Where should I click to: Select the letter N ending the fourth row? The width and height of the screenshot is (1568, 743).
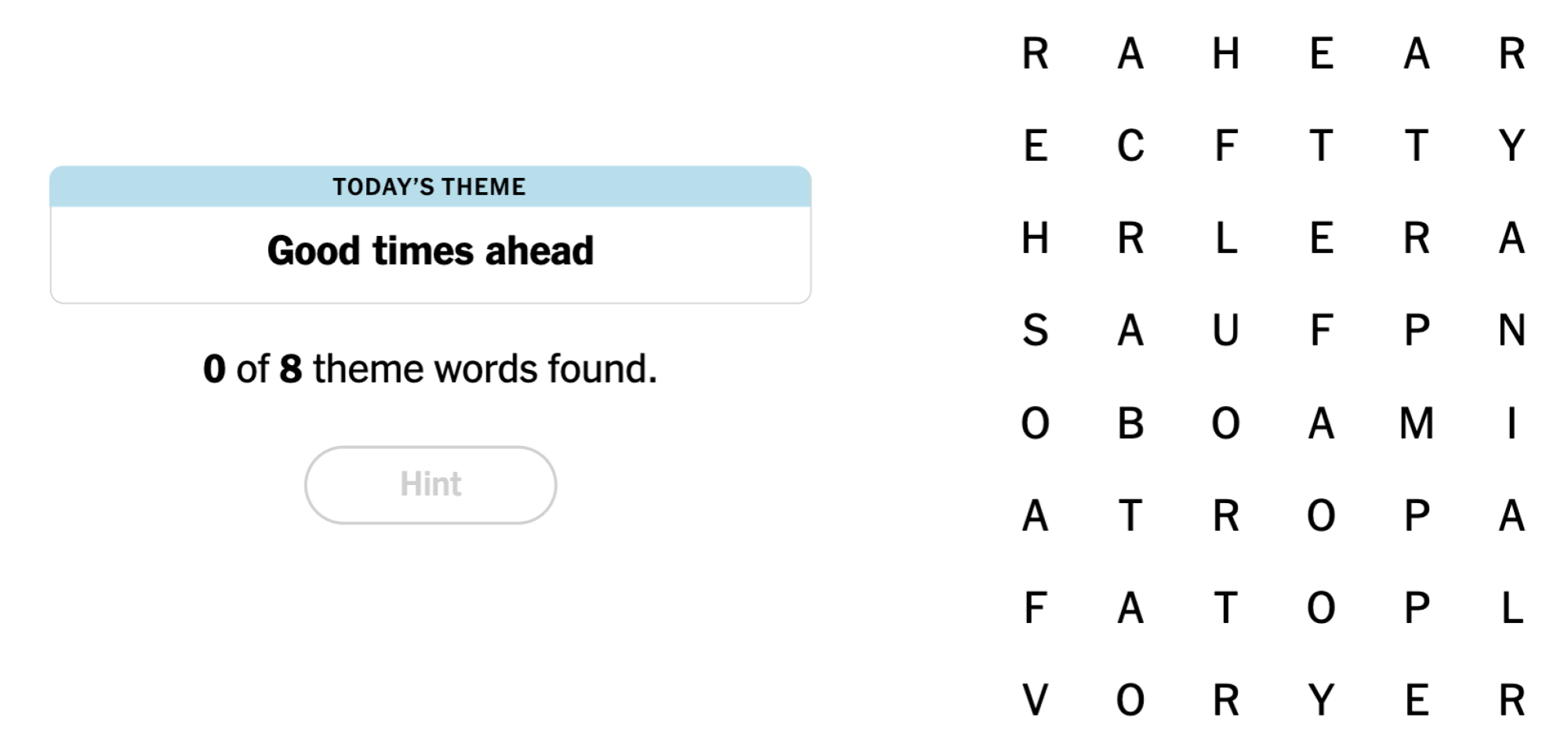tap(1513, 332)
